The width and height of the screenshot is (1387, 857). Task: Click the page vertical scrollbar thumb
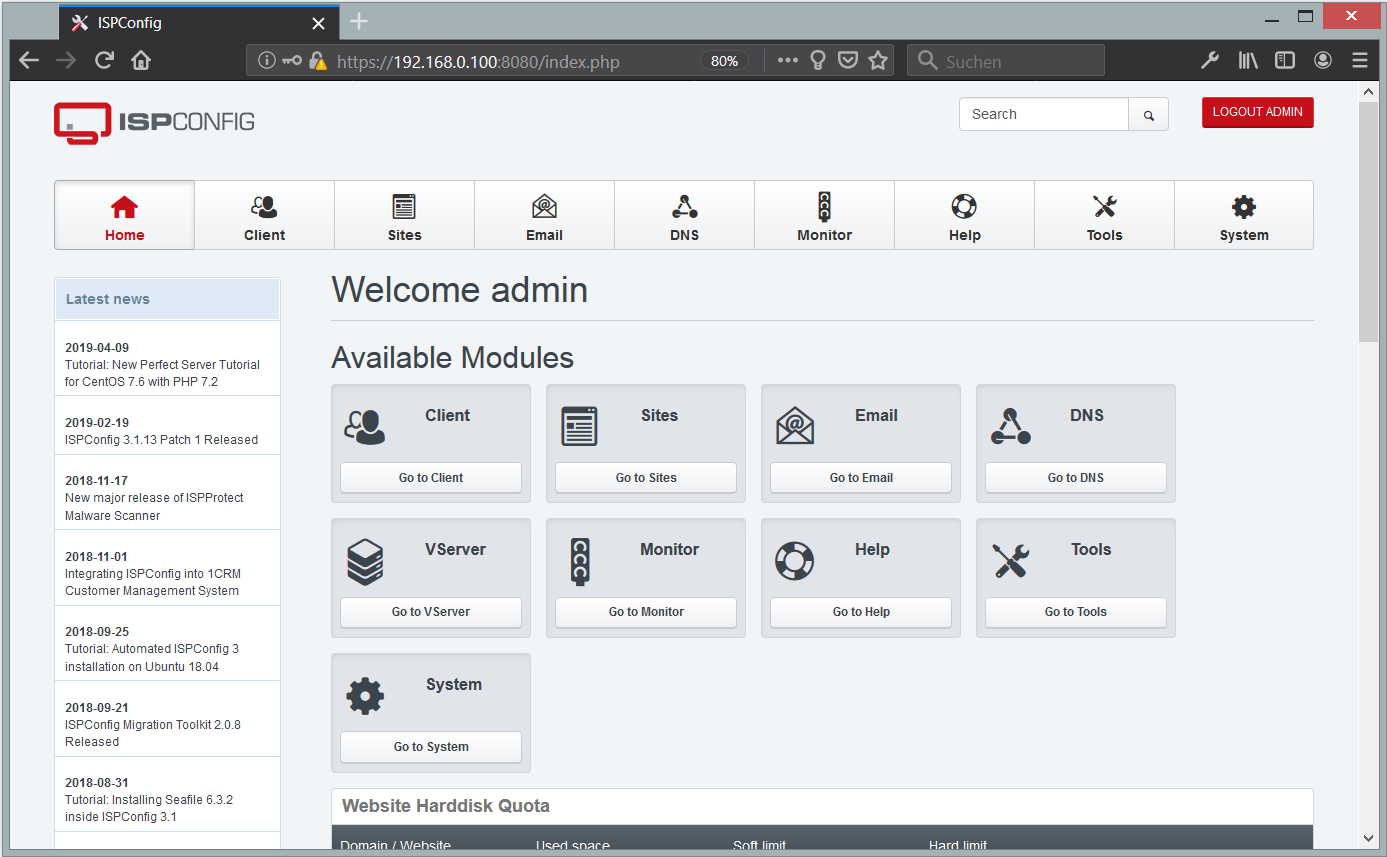1368,221
